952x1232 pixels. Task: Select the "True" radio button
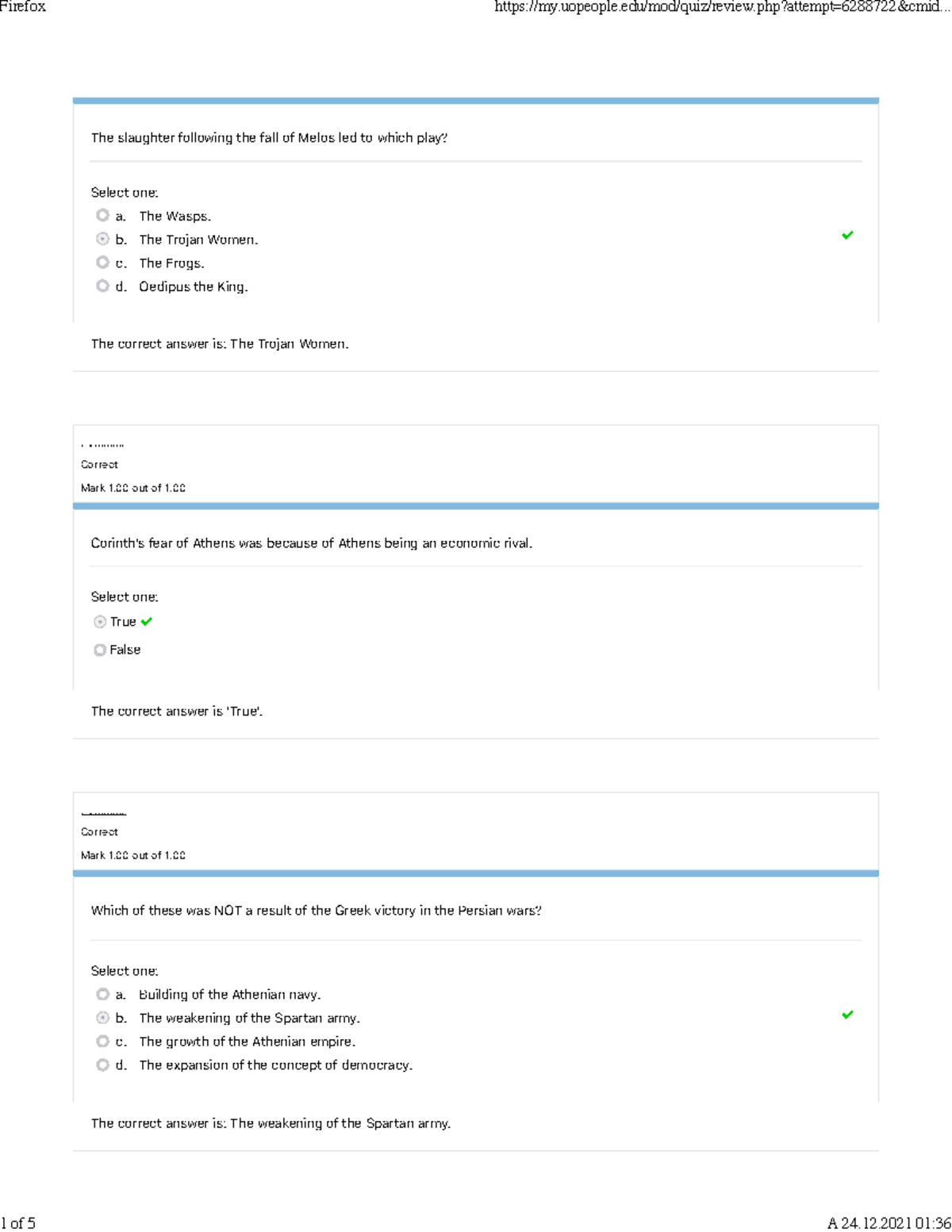pyautogui.click(x=99, y=622)
